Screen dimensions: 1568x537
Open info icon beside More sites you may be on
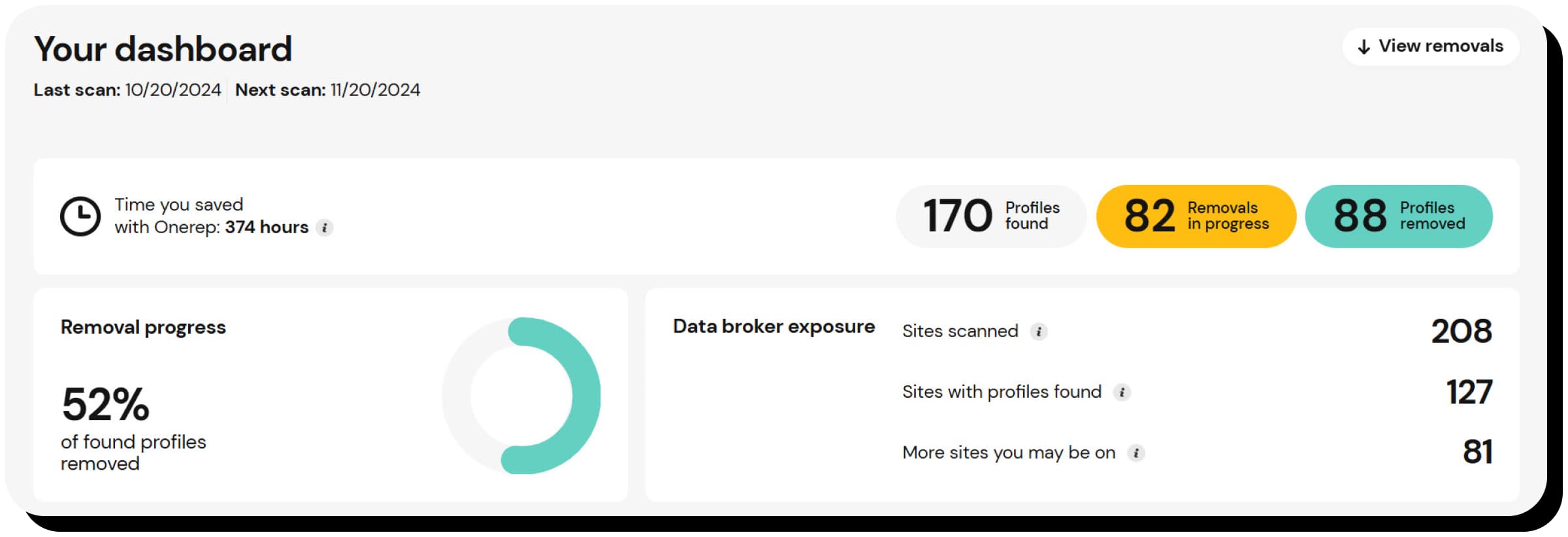[x=1136, y=453]
